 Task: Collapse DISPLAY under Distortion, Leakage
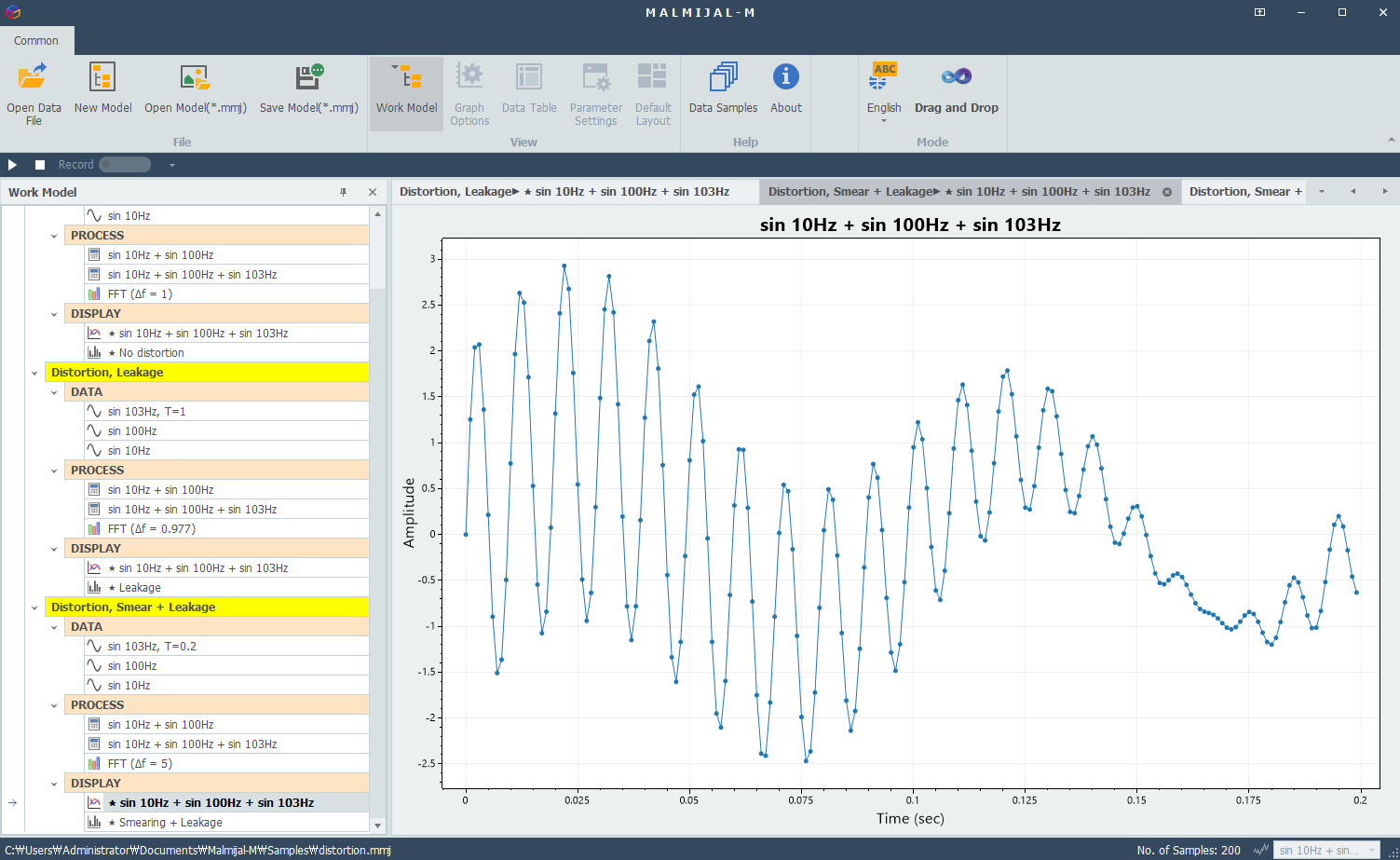pyautogui.click(x=54, y=549)
